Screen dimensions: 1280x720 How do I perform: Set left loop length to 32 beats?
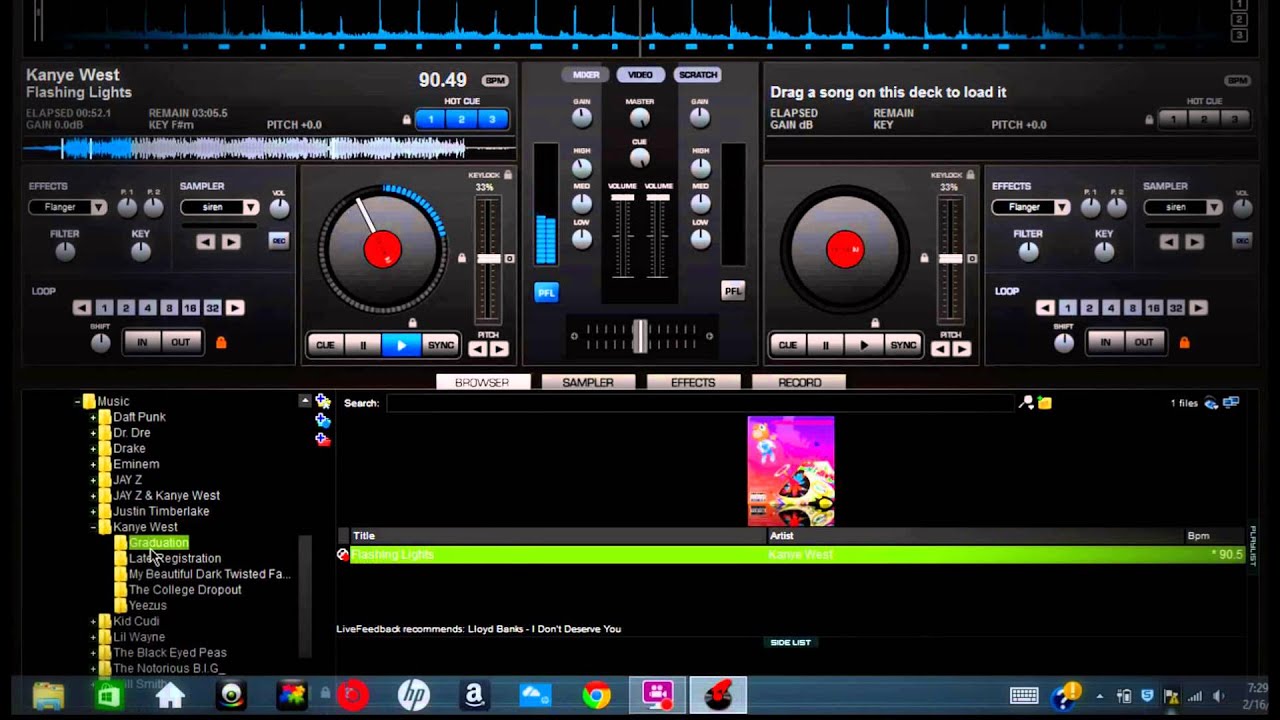(x=212, y=308)
